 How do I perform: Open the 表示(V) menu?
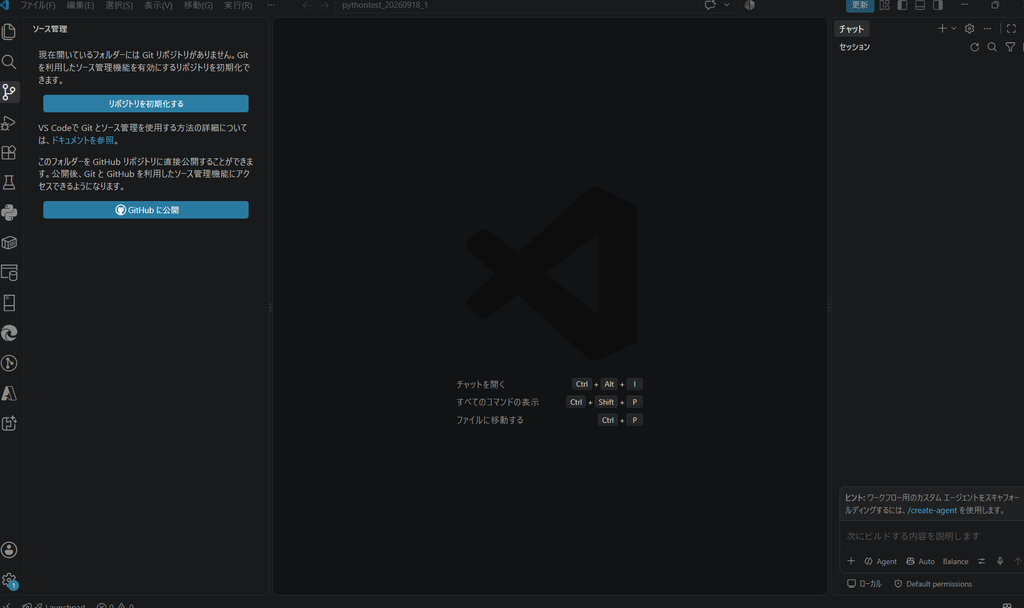coord(158,5)
